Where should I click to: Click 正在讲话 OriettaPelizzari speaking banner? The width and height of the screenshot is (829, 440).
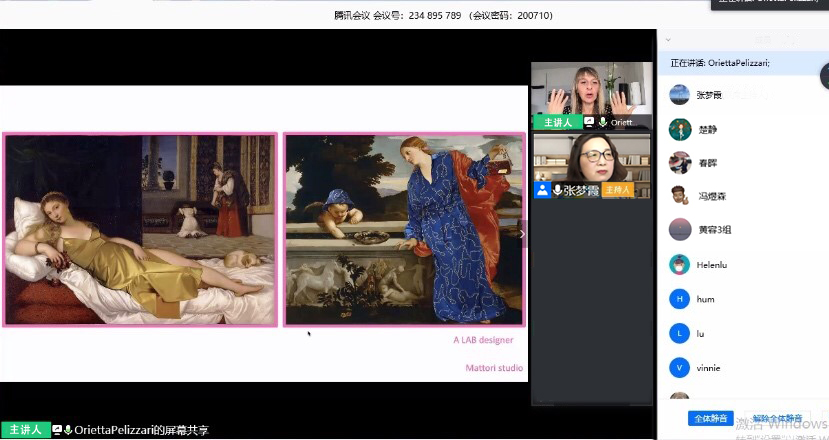[743, 63]
